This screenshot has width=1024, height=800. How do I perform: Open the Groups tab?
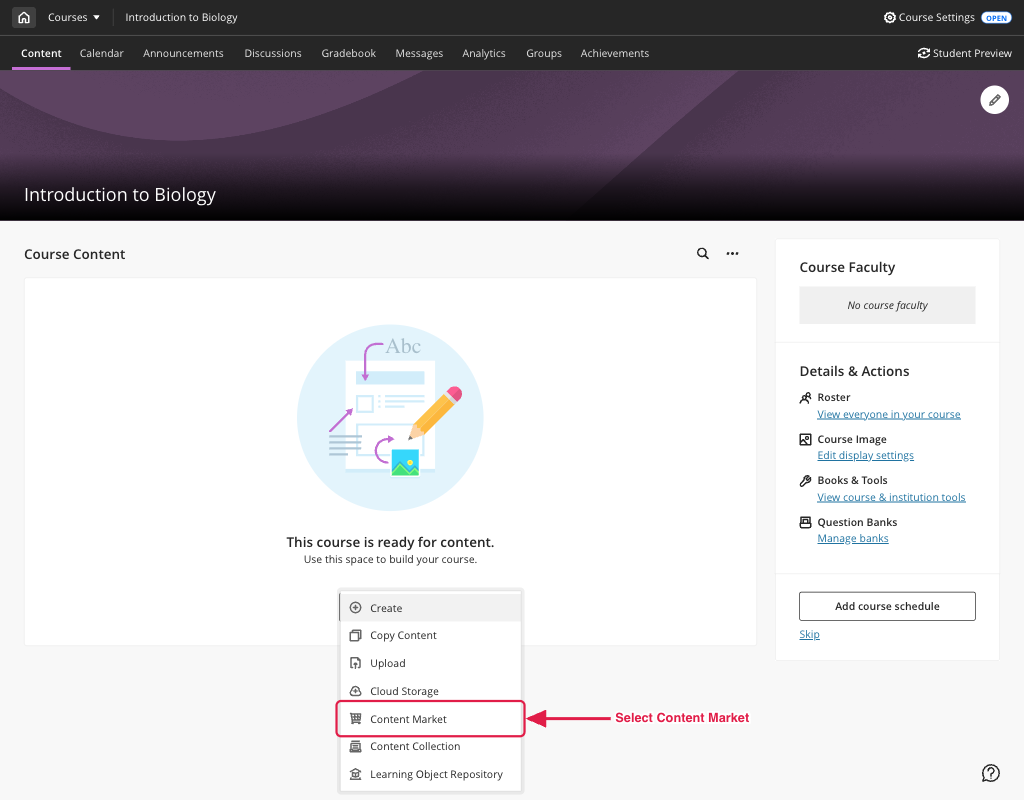(x=544, y=54)
